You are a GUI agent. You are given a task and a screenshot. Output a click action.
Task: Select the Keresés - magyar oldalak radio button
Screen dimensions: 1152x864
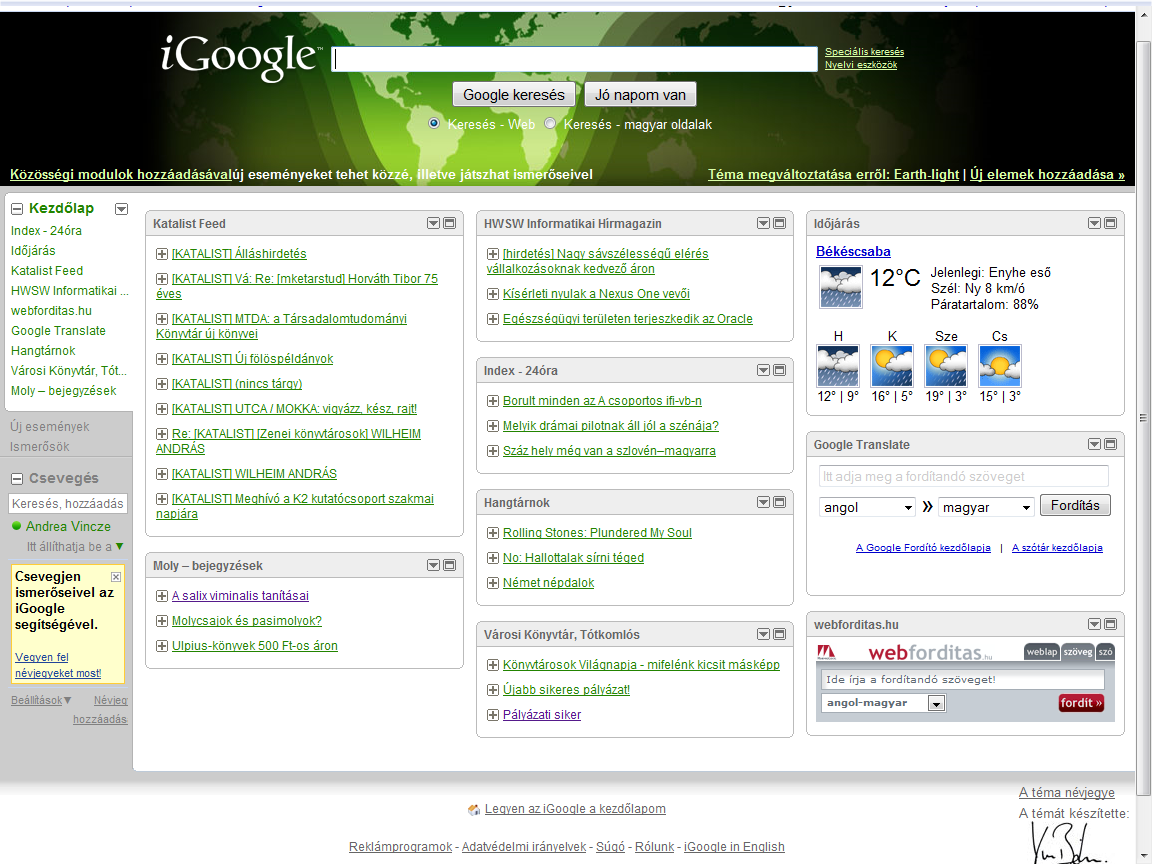[x=550, y=123]
